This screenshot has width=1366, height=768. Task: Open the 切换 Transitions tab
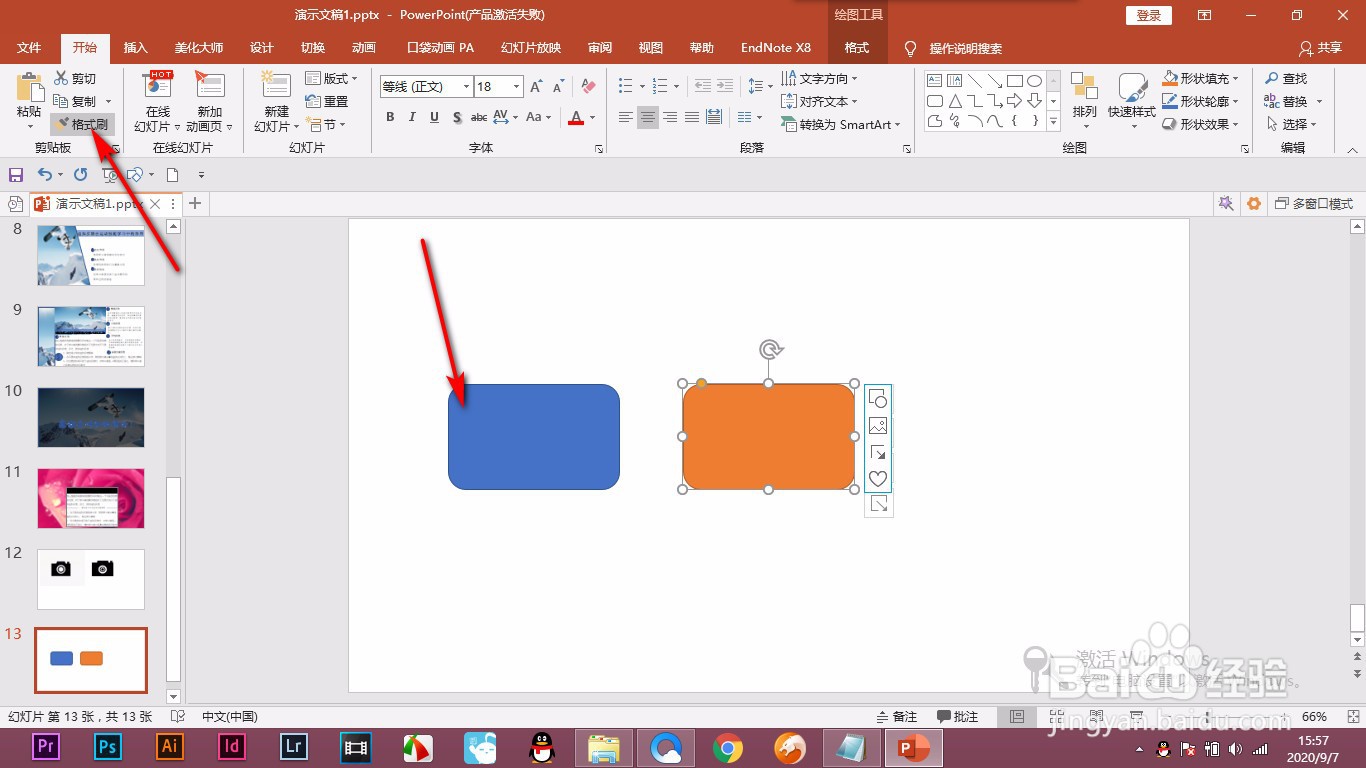pos(313,48)
